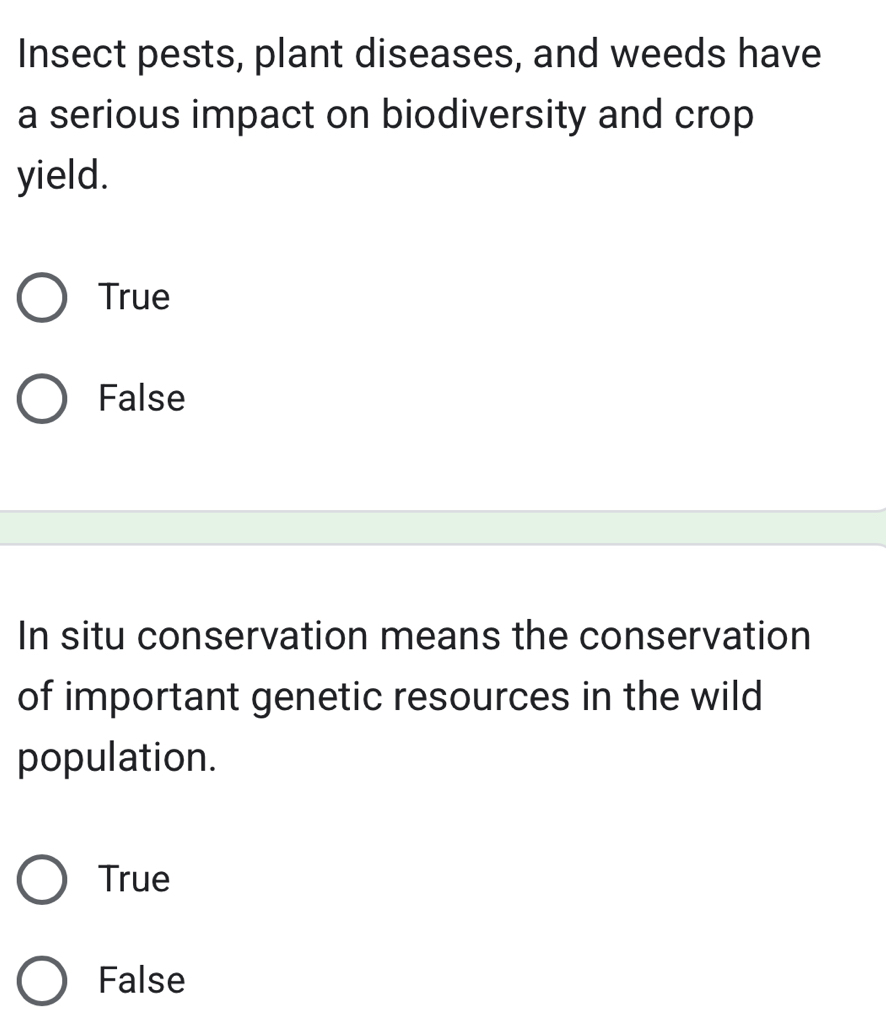Click the True label under the second question

[x=133, y=880]
